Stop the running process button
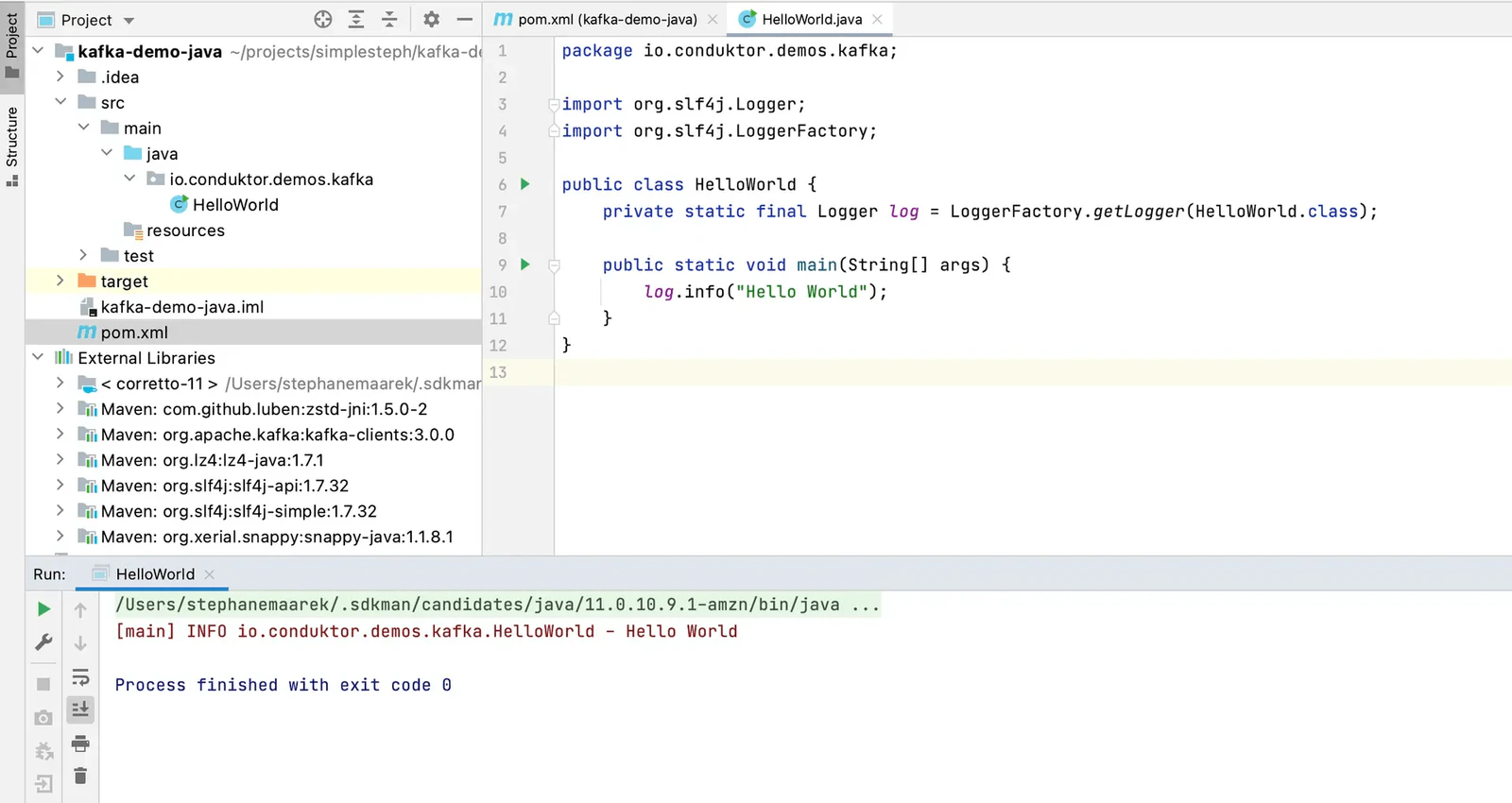 (x=43, y=684)
